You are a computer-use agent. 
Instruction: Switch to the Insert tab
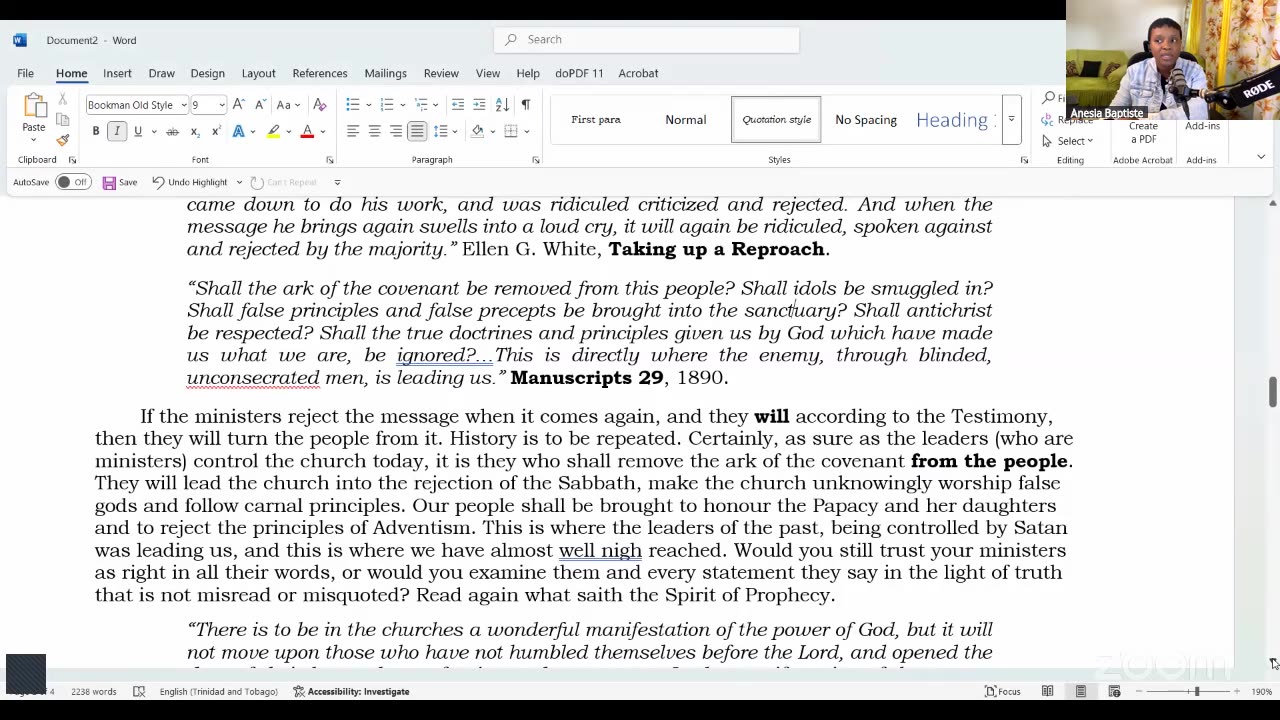click(x=117, y=73)
